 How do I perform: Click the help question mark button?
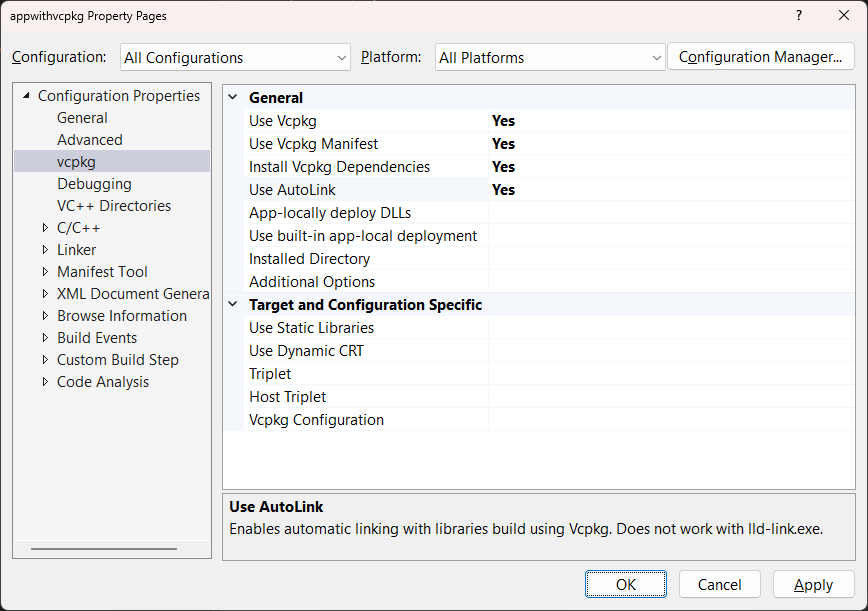799,15
